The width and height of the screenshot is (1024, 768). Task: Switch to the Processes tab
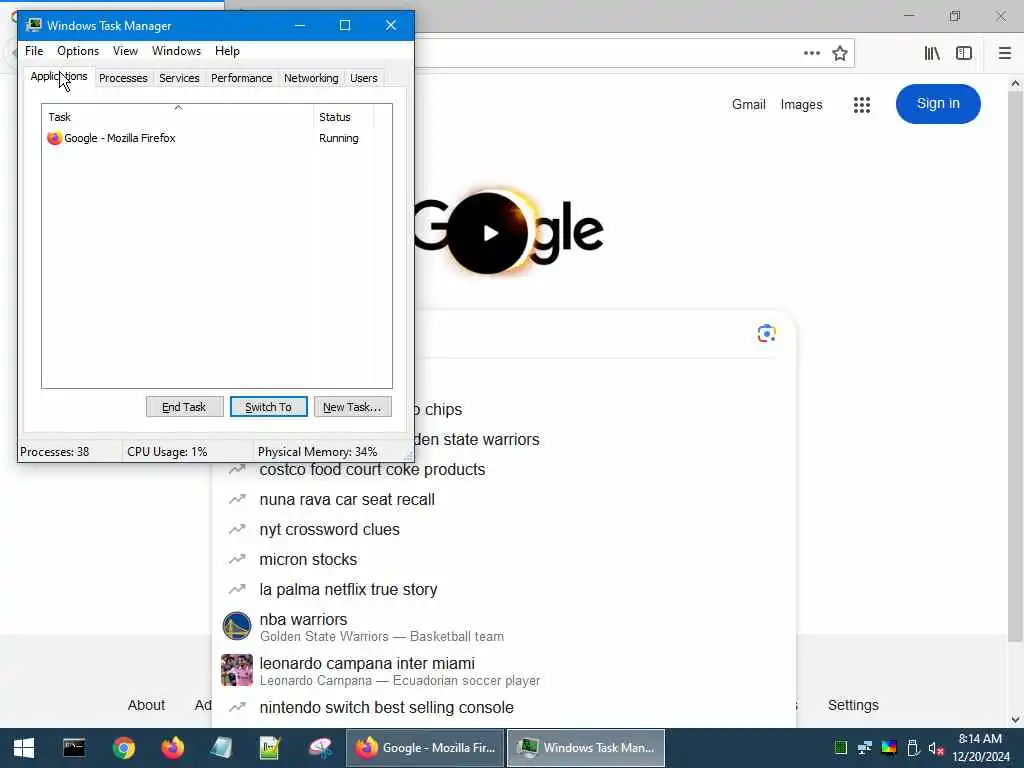(x=123, y=78)
